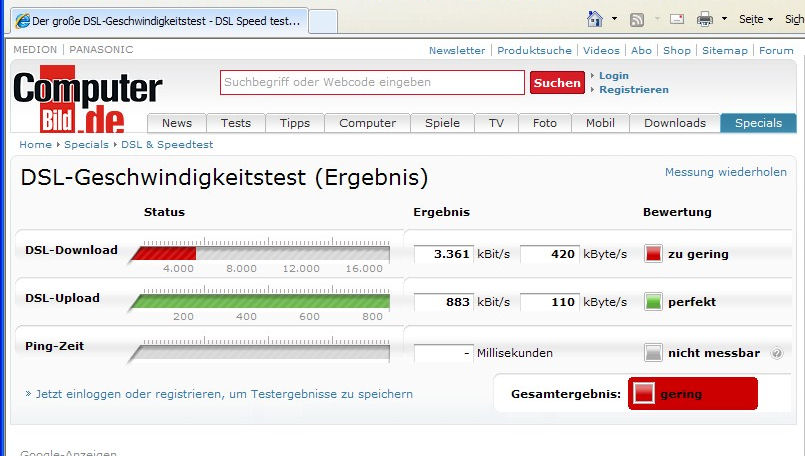
Task: Click the green perfekt rating indicator
Action: (653, 302)
